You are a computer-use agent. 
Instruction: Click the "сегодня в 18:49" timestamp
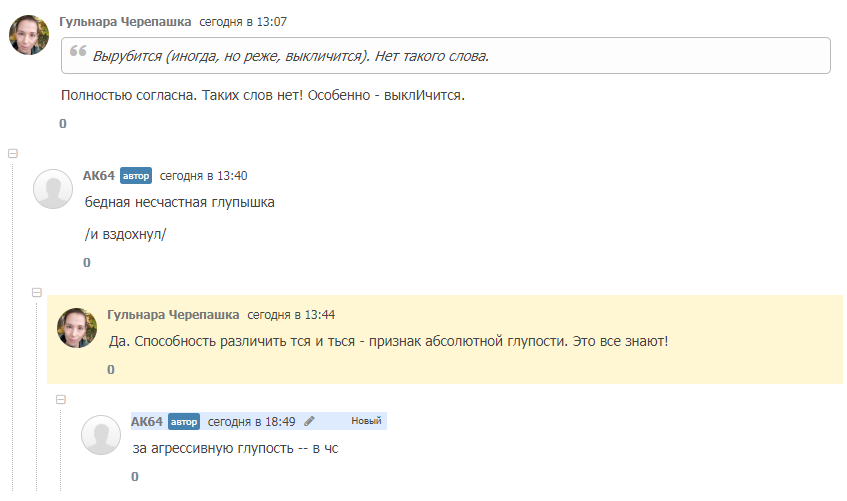(x=251, y=421)
